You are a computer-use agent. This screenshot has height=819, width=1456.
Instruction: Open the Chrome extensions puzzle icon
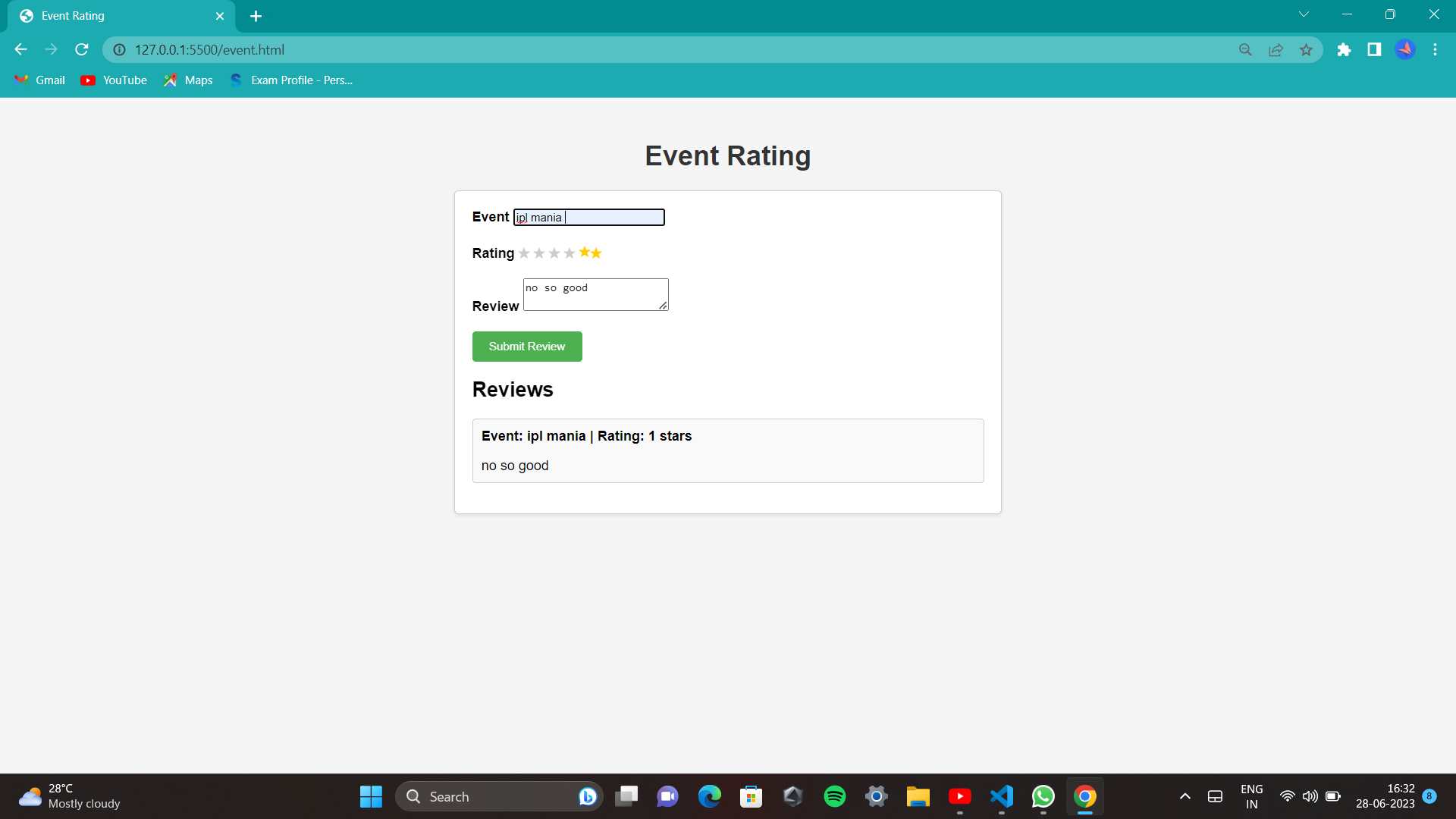1344,50
